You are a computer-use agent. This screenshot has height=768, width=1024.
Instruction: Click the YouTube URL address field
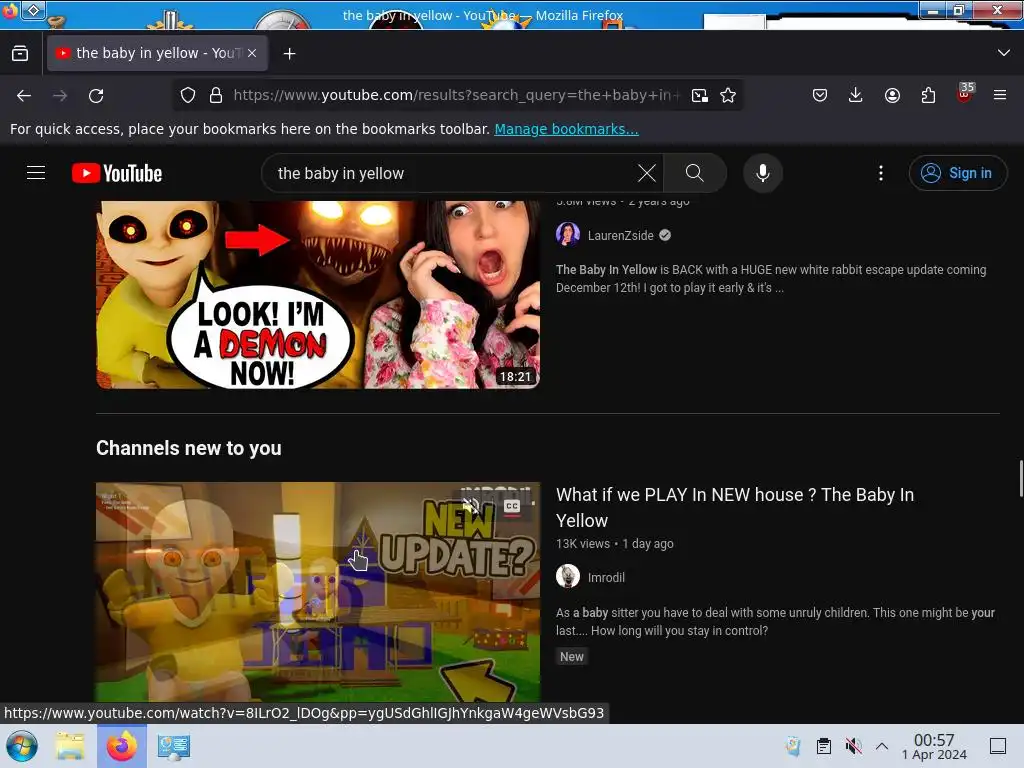pyautogui.click(x=456, y=95)
